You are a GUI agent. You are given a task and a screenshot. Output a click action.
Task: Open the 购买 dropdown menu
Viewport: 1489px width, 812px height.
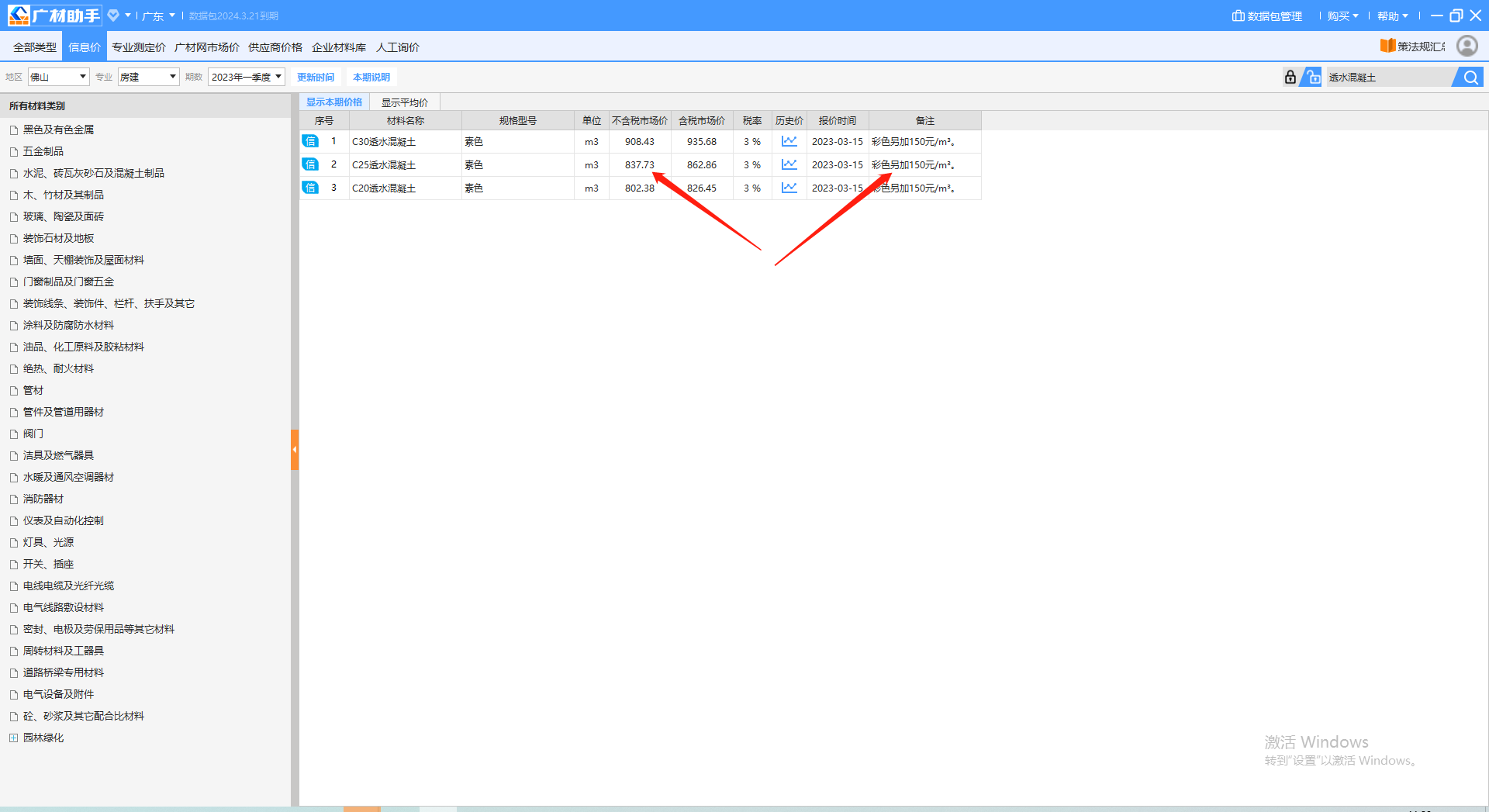coord(1342,16)
